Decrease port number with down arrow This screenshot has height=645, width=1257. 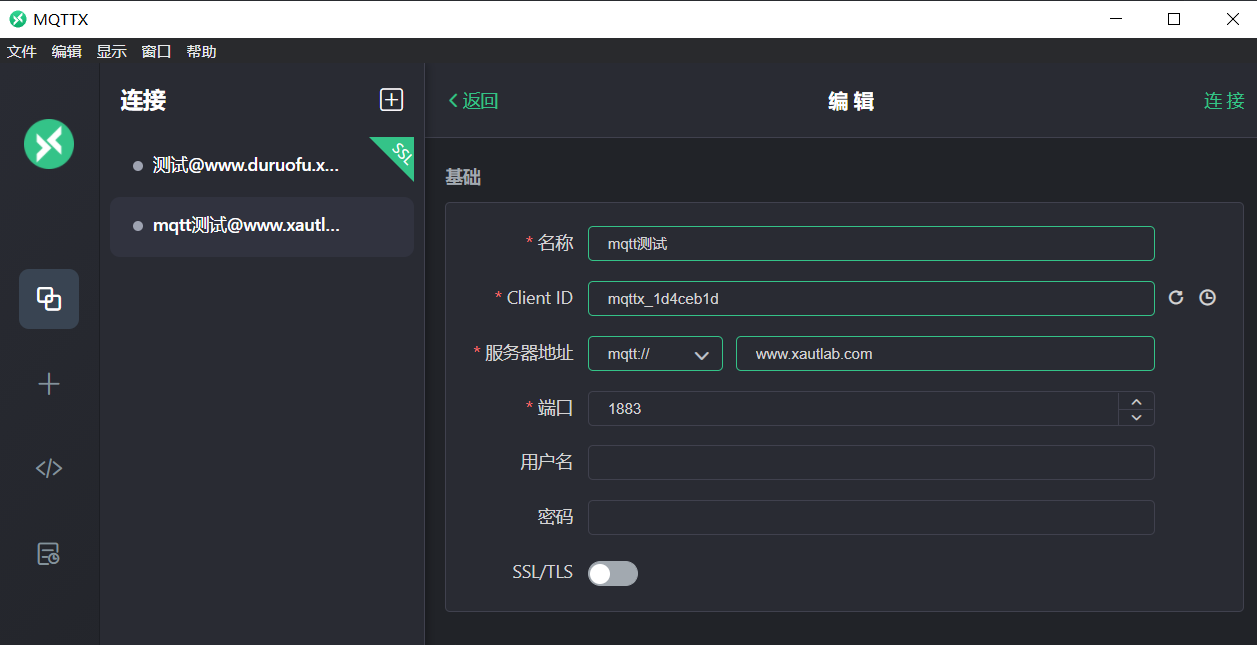point(1136,417)
